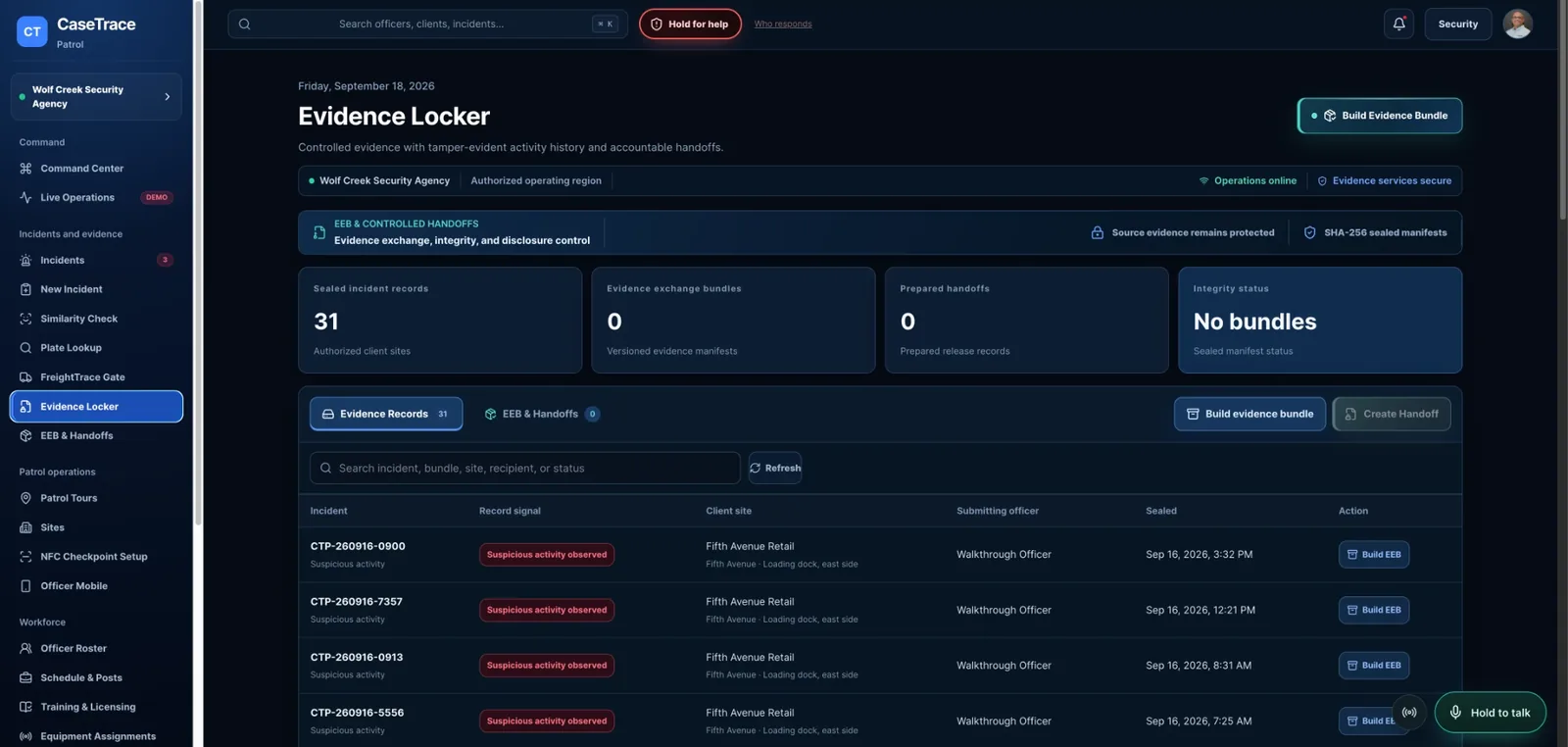The image size is (1568, 747).
Task: Click the FreightTrace Gate icon in sidebar
Action: (x=25, y=377)
